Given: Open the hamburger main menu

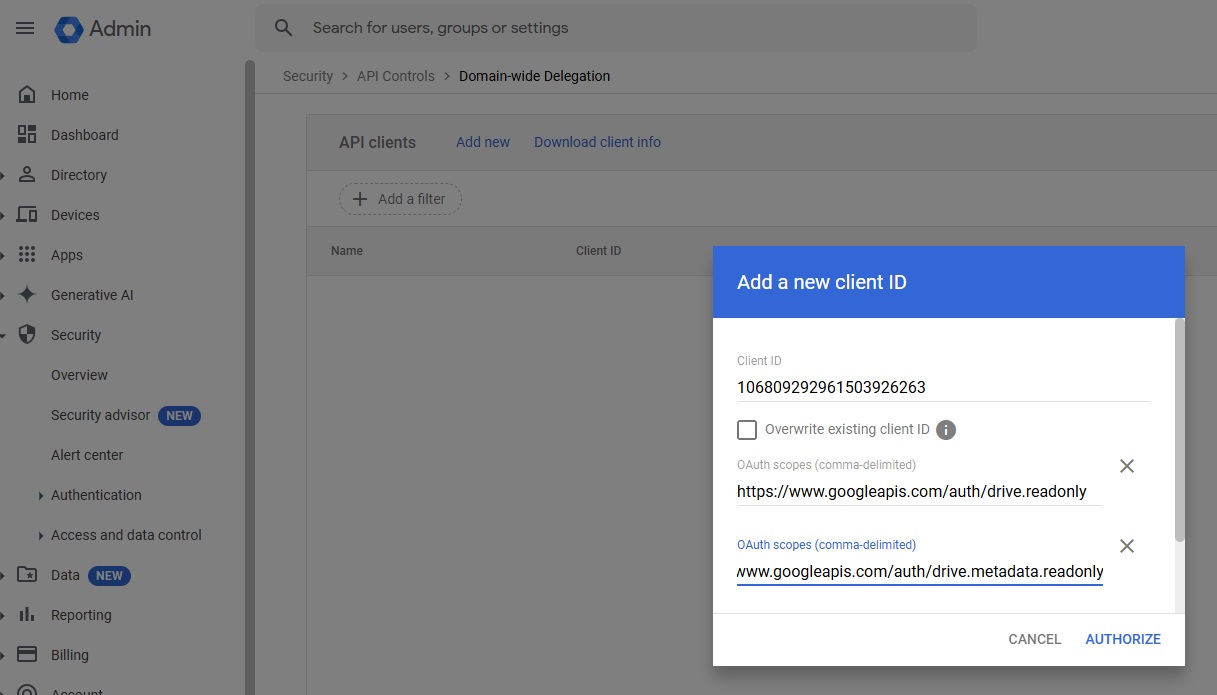Looking at the screenshot, I should [25, 28].
